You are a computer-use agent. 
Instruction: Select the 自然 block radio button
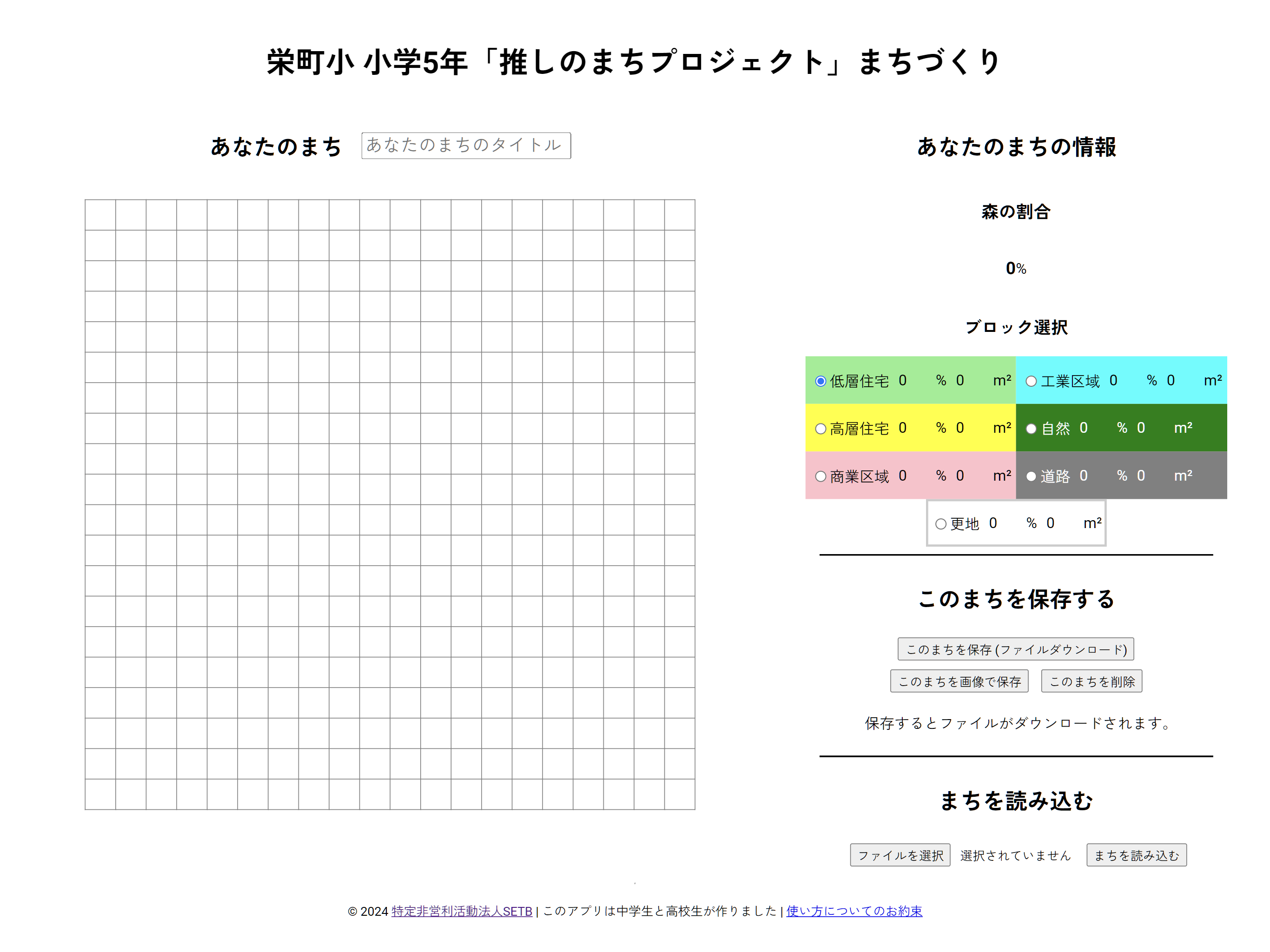click(1031, 429)
